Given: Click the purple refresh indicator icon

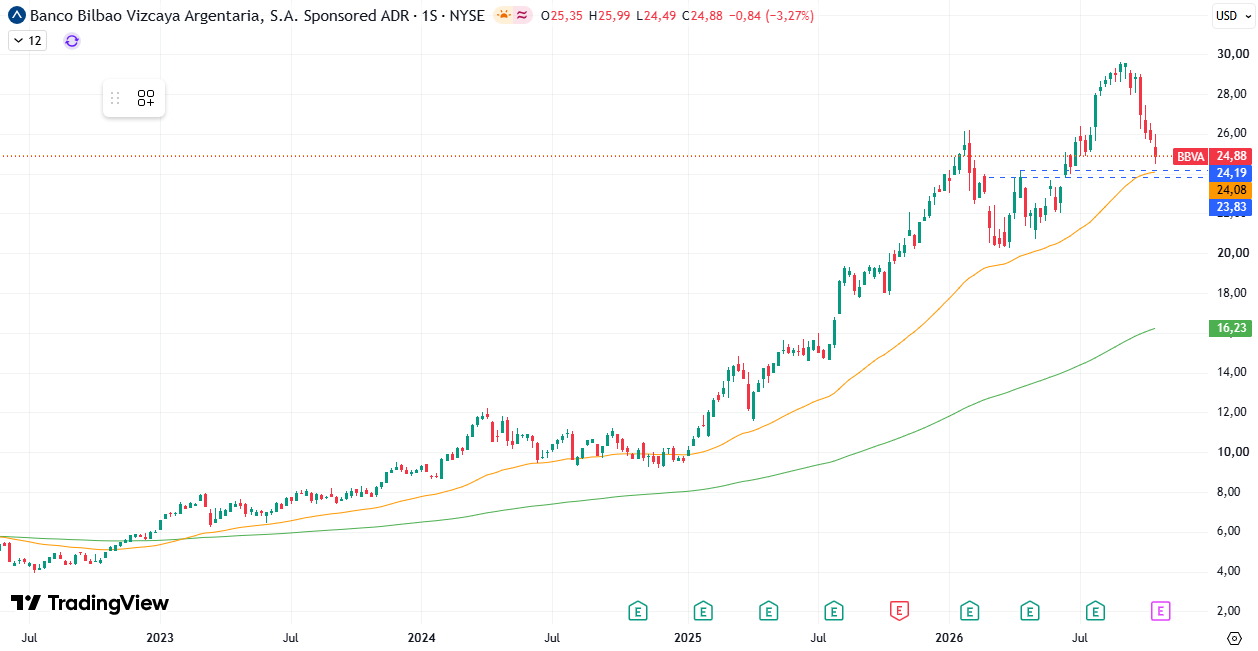Looking at the screenshot, I should 71,41.
